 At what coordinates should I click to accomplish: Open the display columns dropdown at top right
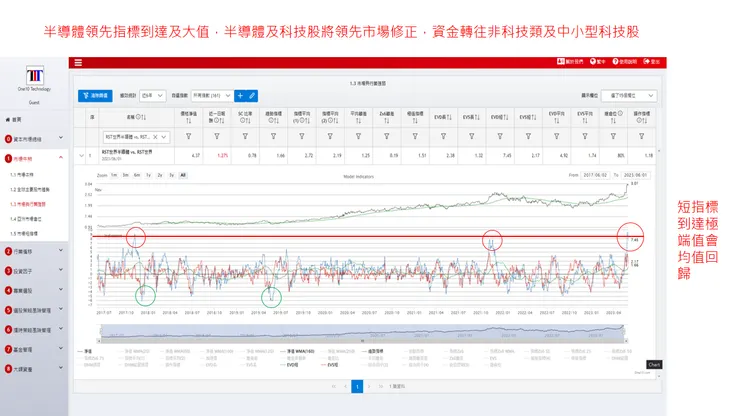(629, 96)
